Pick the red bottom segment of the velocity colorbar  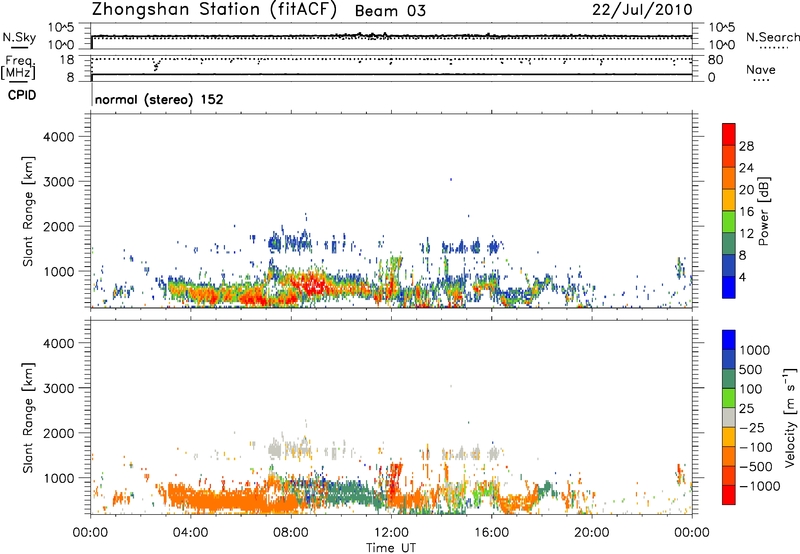tap(729, 495)
